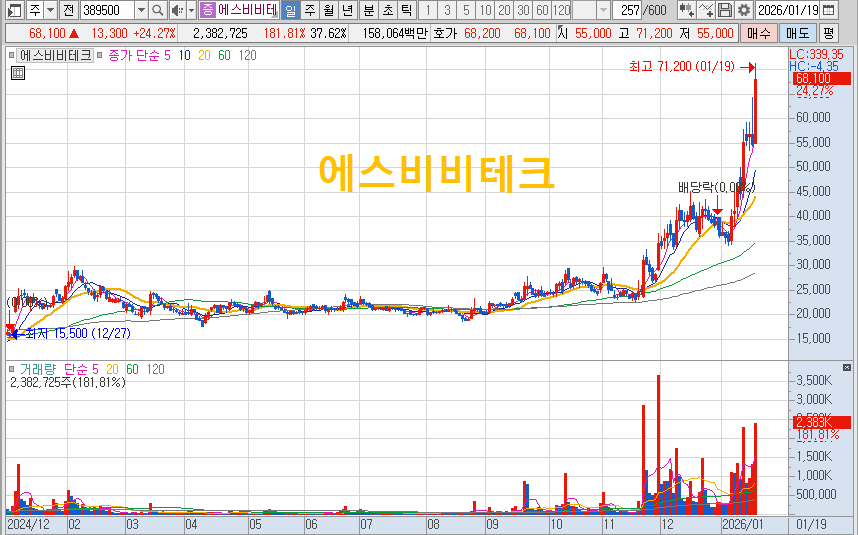Click the stock code field showing 389500
This screenshot has height=535, width=858.
(x=107, y=10)
